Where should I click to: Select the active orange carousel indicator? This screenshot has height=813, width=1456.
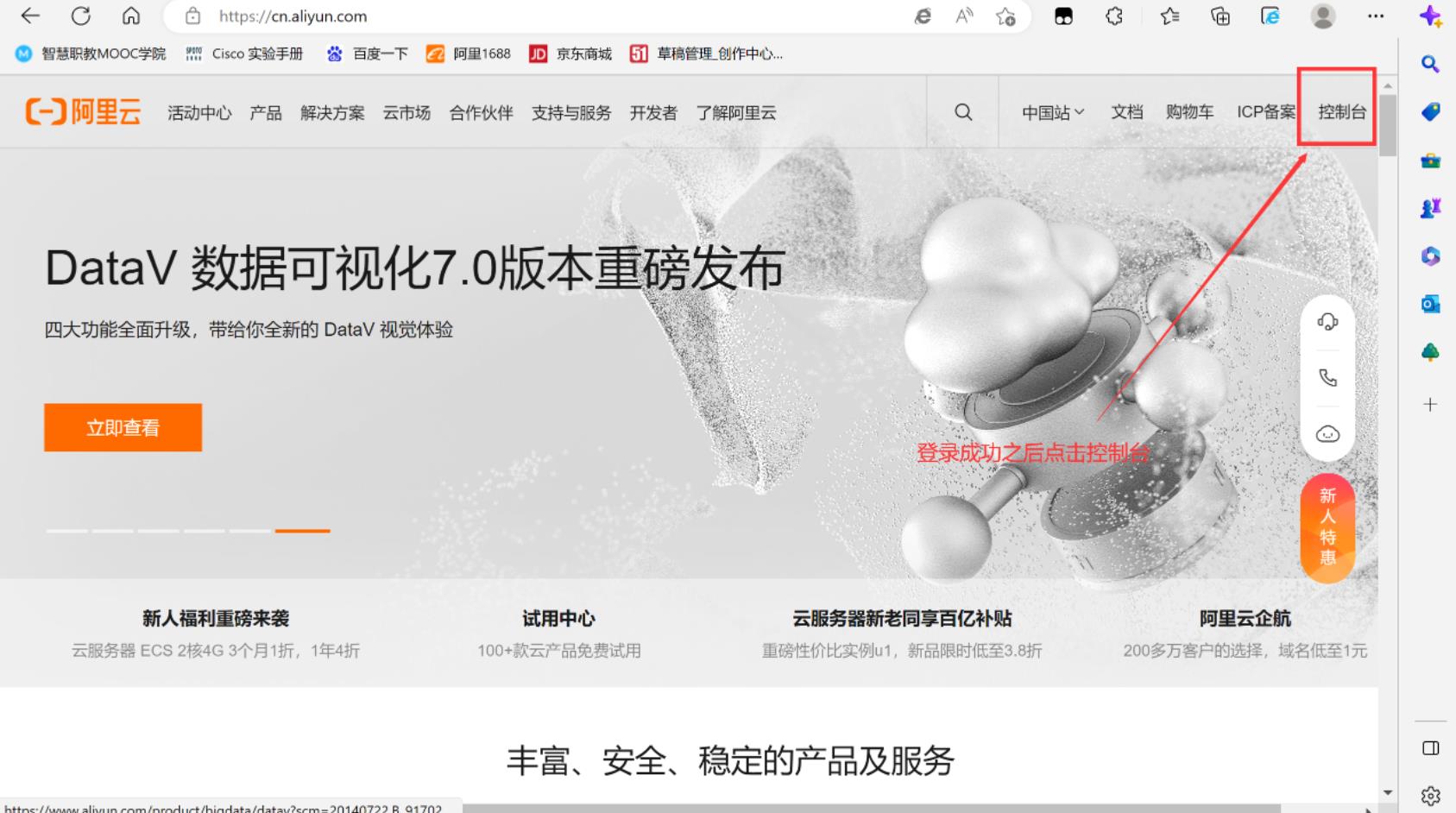coord(302,531)
